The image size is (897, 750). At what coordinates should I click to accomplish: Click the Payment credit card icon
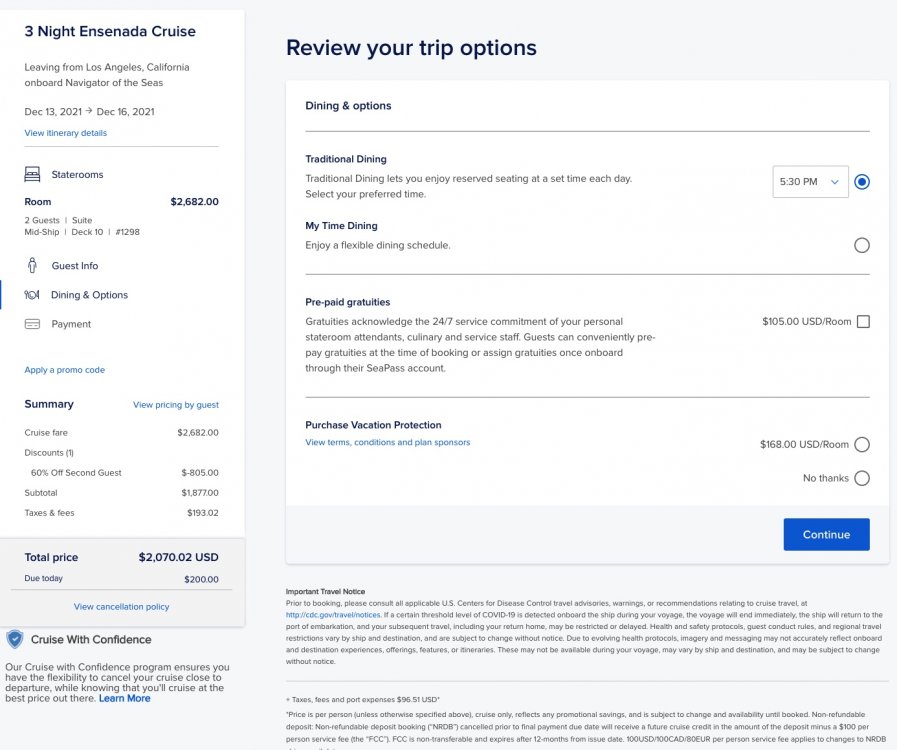click(x=33, y=324)
